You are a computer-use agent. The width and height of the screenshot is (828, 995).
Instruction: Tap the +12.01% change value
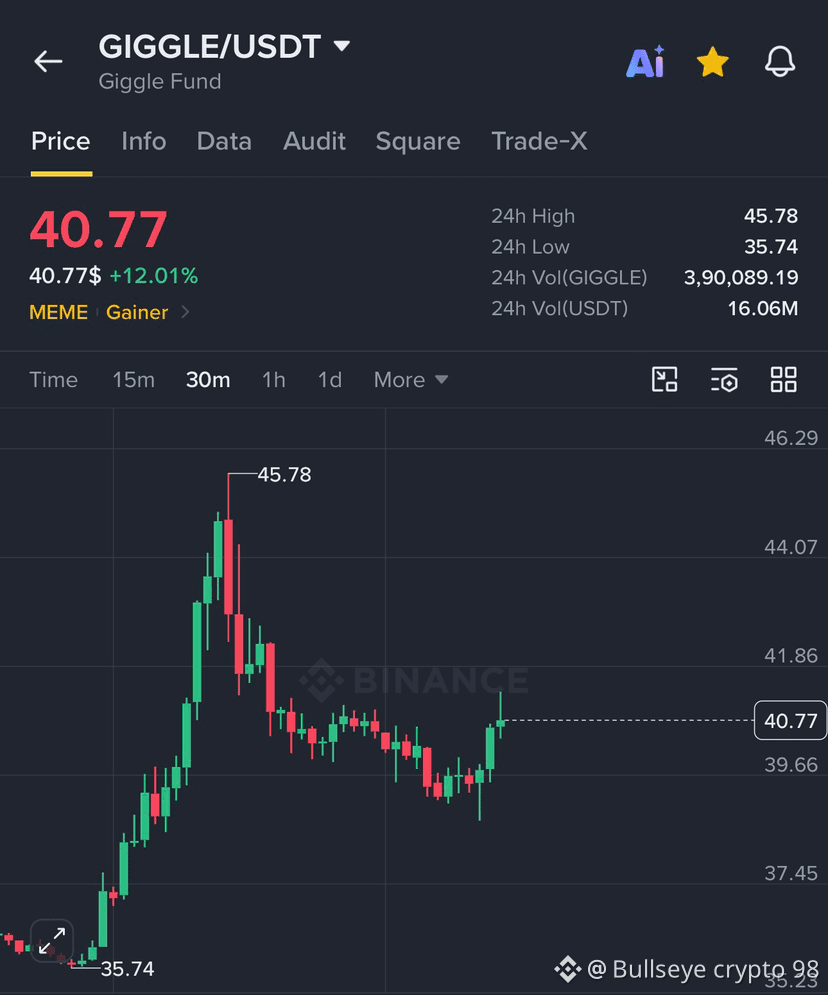click(x=154, y=276)
